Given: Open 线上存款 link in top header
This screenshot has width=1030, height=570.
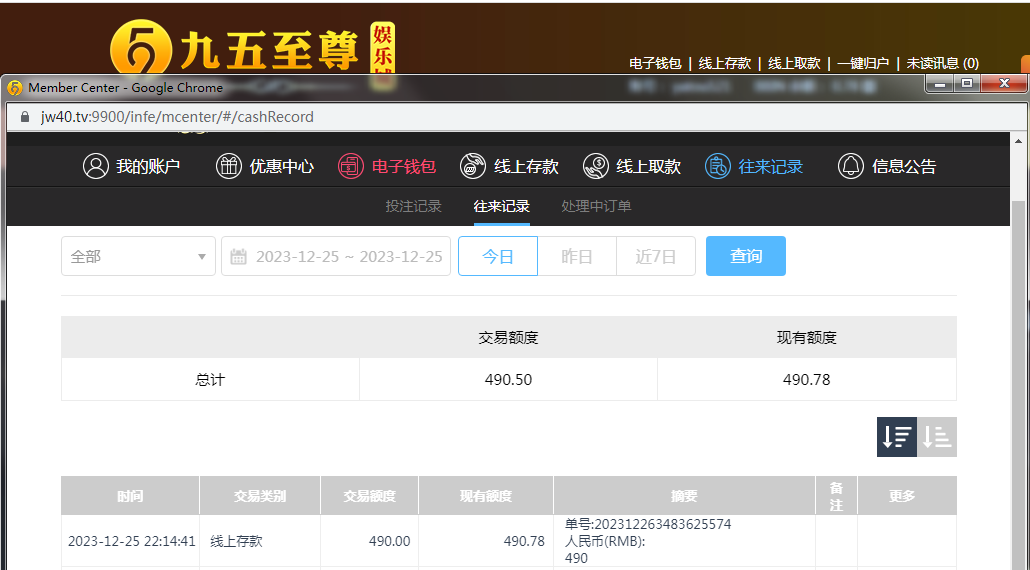Looking at the screenshot, I should (725, 63).
